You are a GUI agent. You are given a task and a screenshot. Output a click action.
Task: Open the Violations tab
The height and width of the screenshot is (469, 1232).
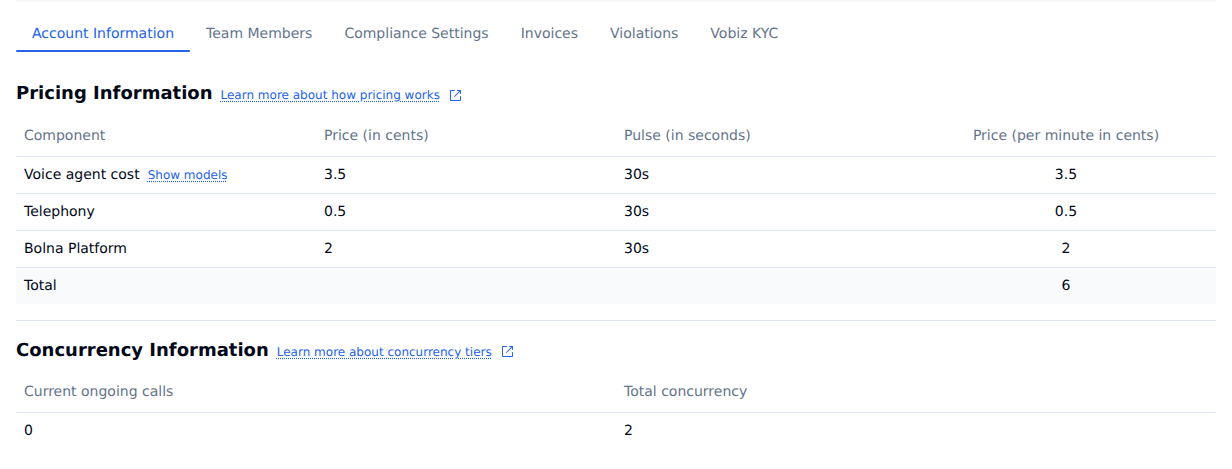click(644, 33)
